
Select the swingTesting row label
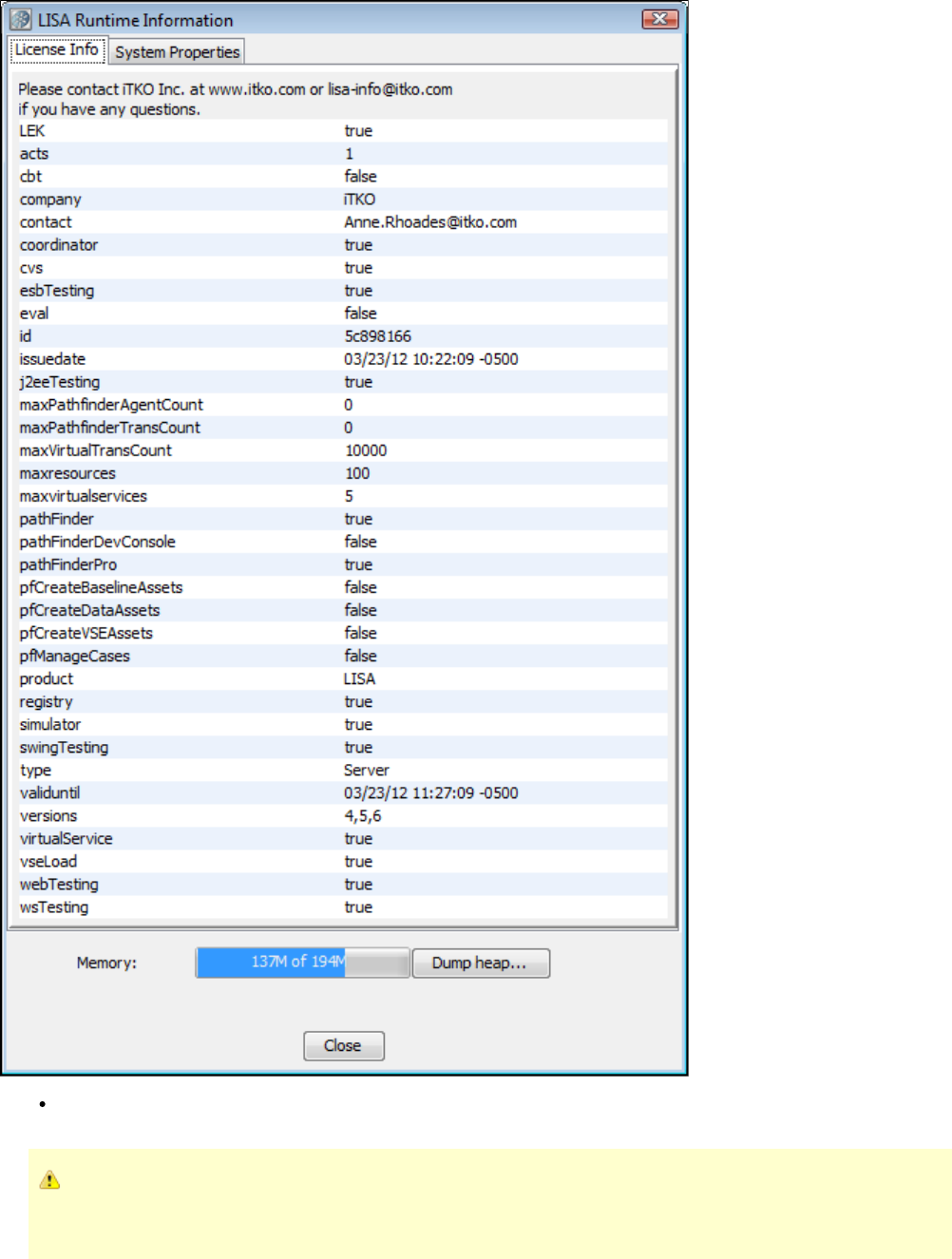(x=64, y=747)
